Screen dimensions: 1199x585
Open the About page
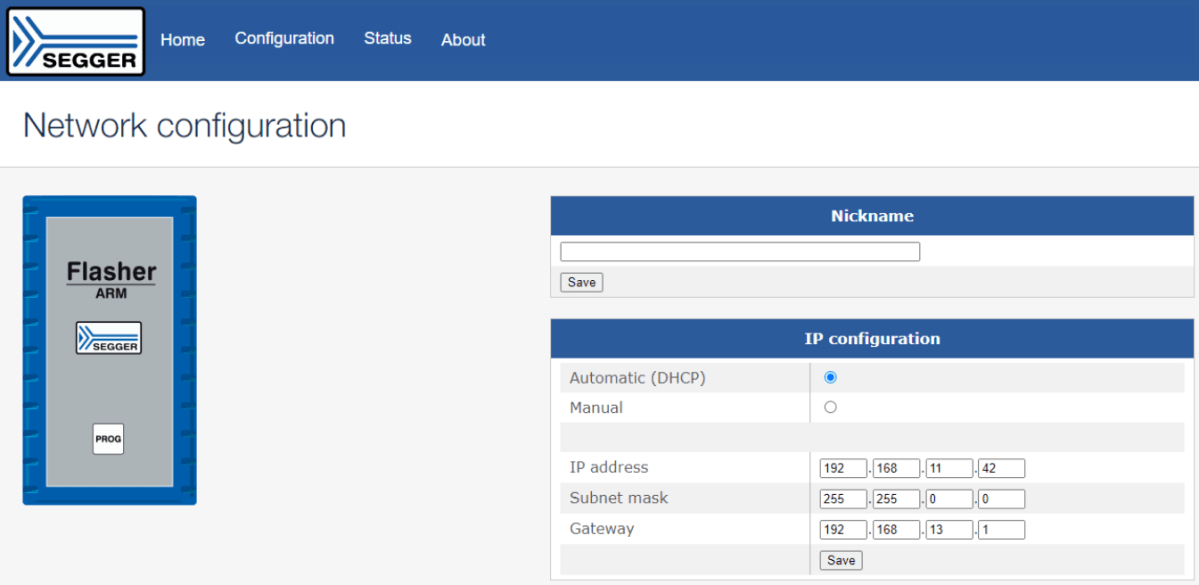click(x=463, y=40)
